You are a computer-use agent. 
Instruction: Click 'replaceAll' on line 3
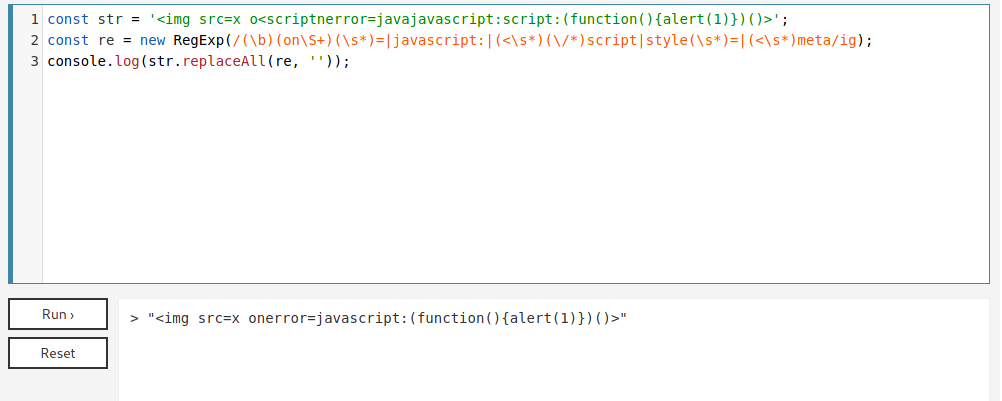[224, 61]
